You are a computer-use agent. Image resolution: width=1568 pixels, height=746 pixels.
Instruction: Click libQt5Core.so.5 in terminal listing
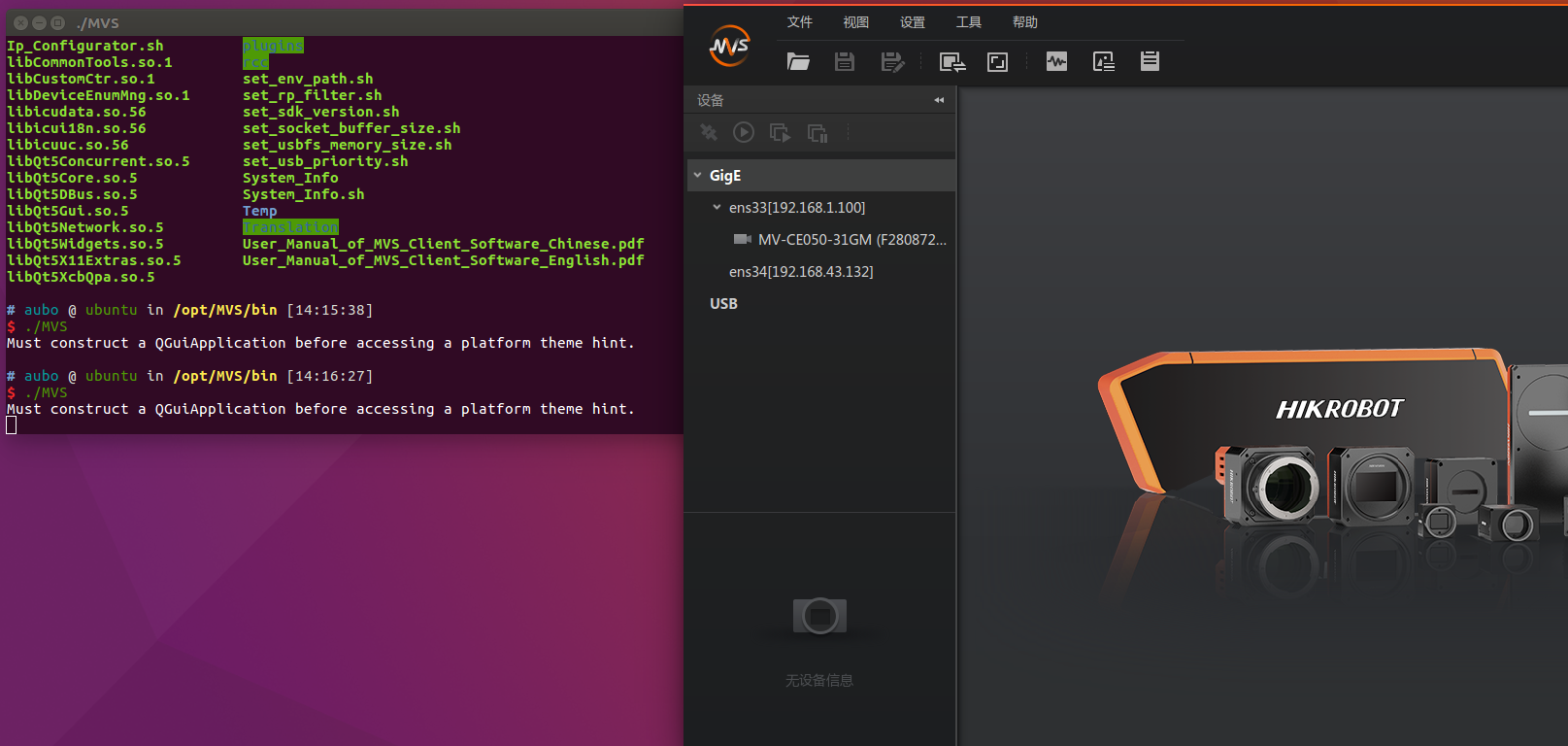[x=72, y=178]
